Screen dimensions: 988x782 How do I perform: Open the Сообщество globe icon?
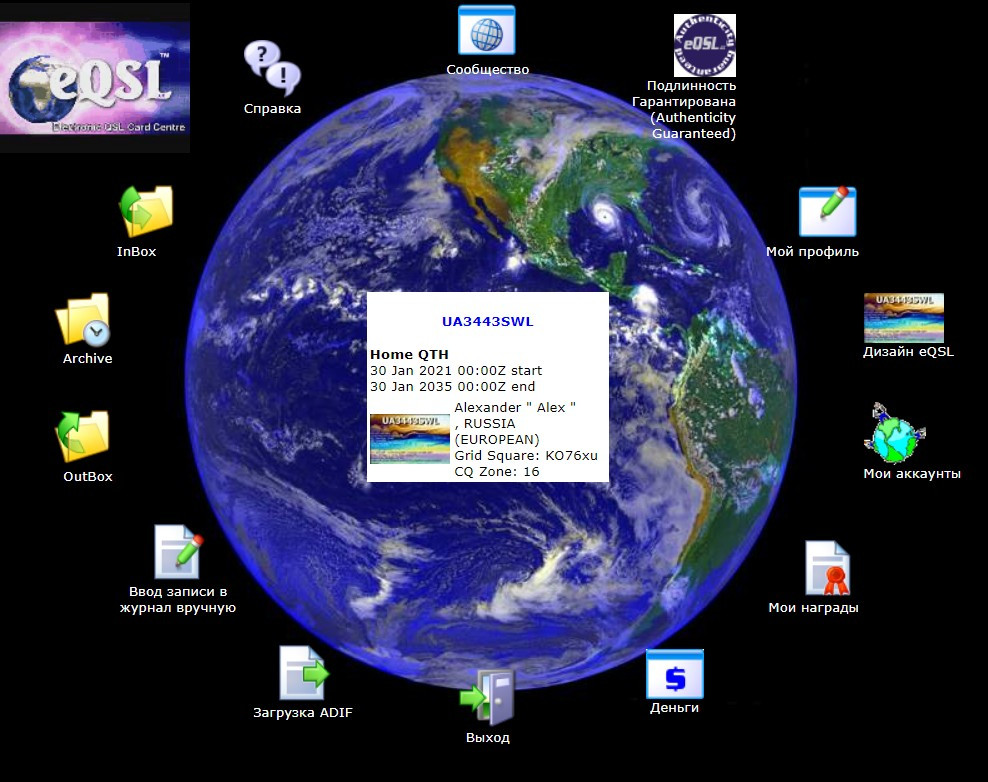(486, 30)
